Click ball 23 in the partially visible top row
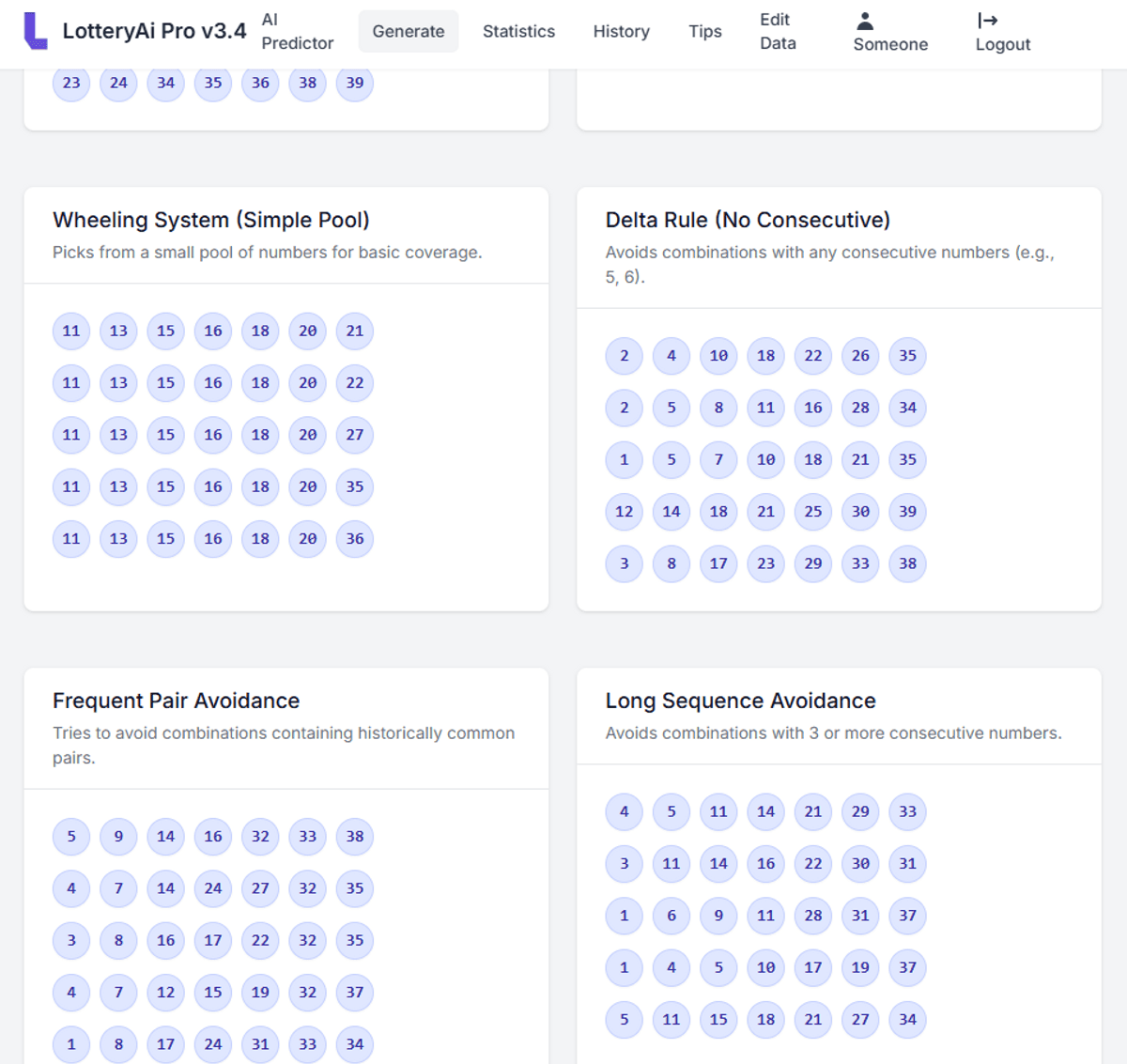This screenshot has height=1064, width=1127. tap(71, 83)
